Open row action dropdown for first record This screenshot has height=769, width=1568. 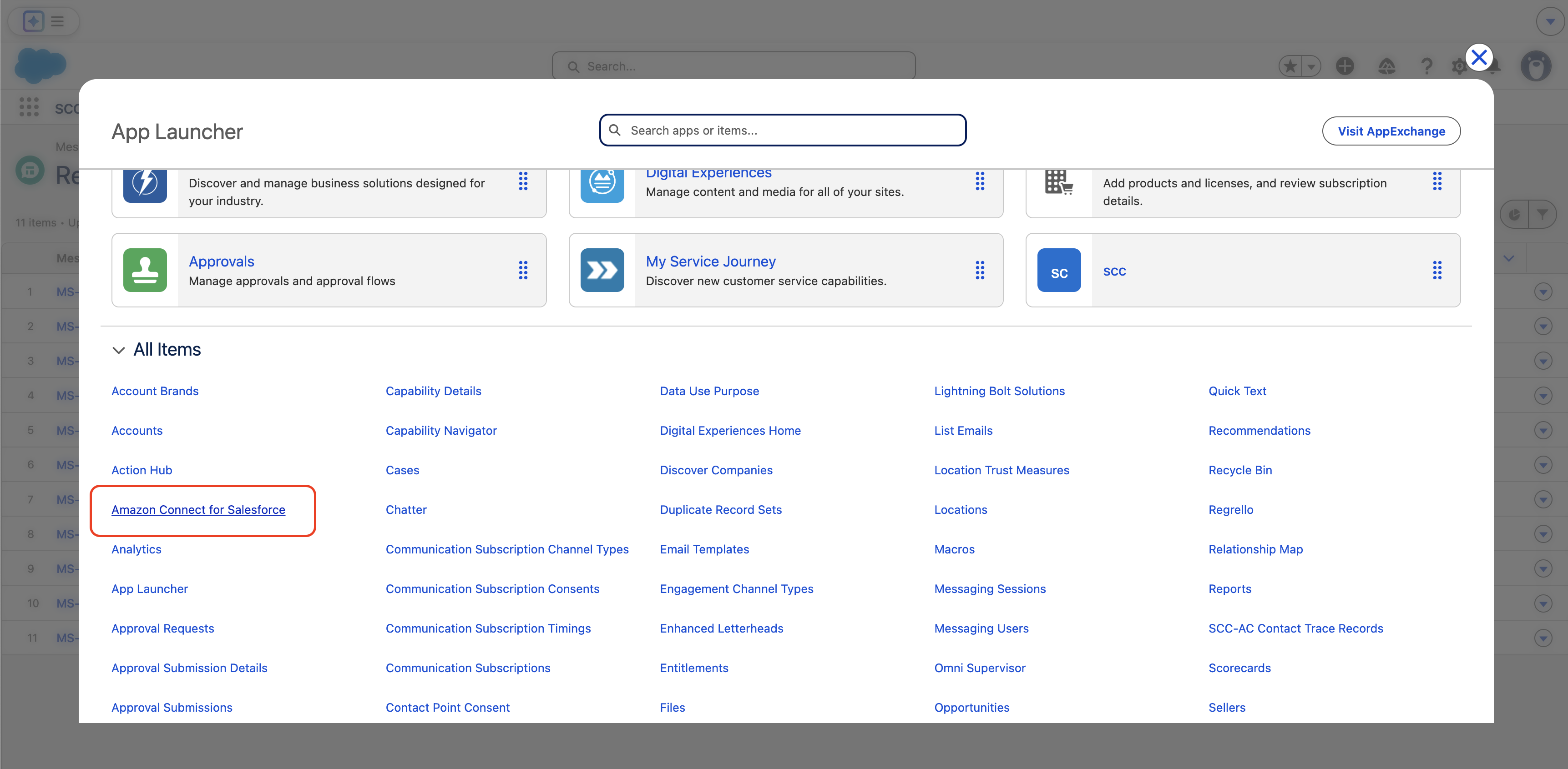(x=1543, y=292)
